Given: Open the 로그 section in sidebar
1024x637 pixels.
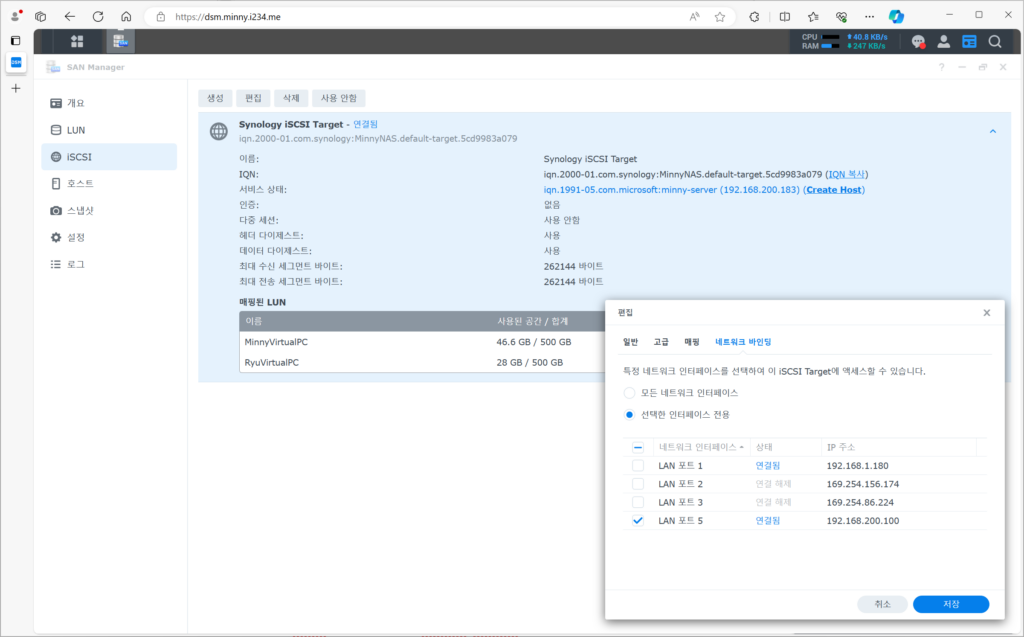Looking at the screenshot, I should pyautogui.click(x=109, y=264).
